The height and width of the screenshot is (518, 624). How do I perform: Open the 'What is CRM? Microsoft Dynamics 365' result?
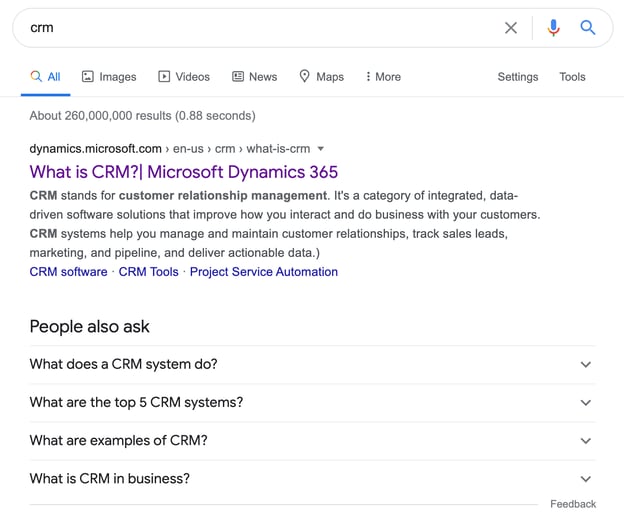click(184, 172)
